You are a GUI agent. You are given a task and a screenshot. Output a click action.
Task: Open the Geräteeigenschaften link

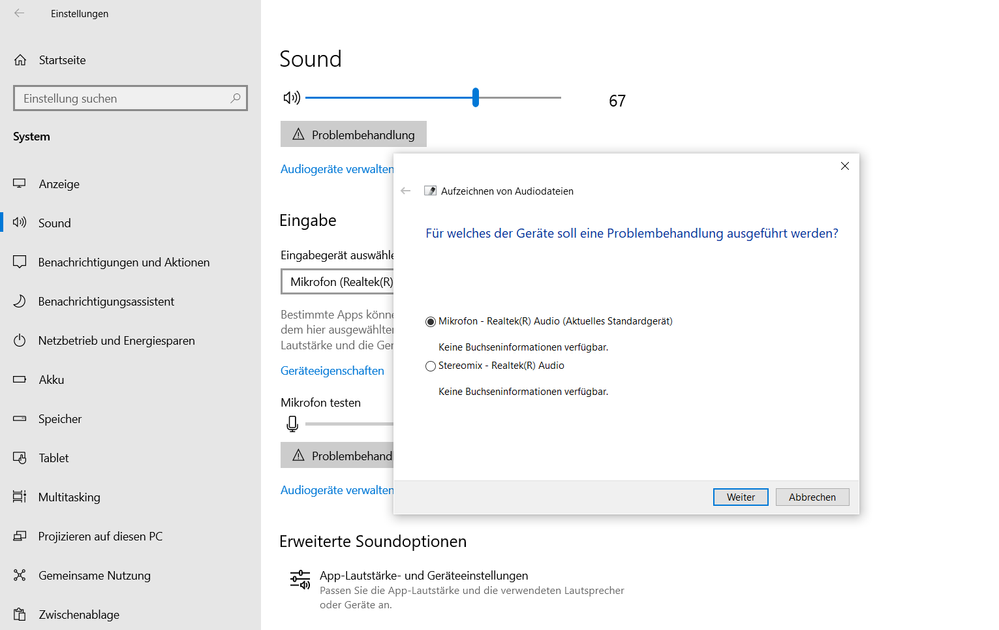[x=332, y=371]
